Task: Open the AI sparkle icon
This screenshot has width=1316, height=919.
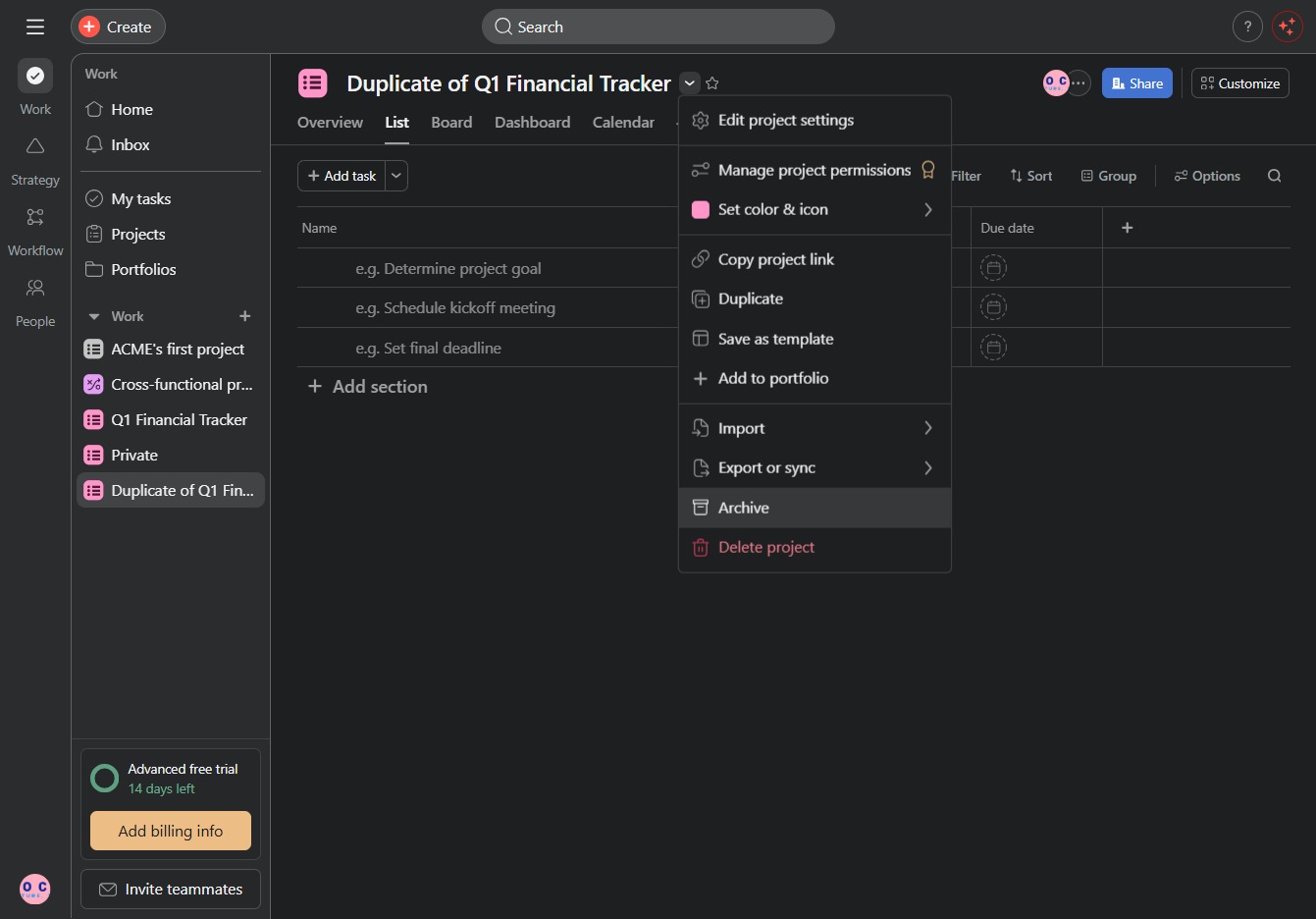Action: (1287, 27)
